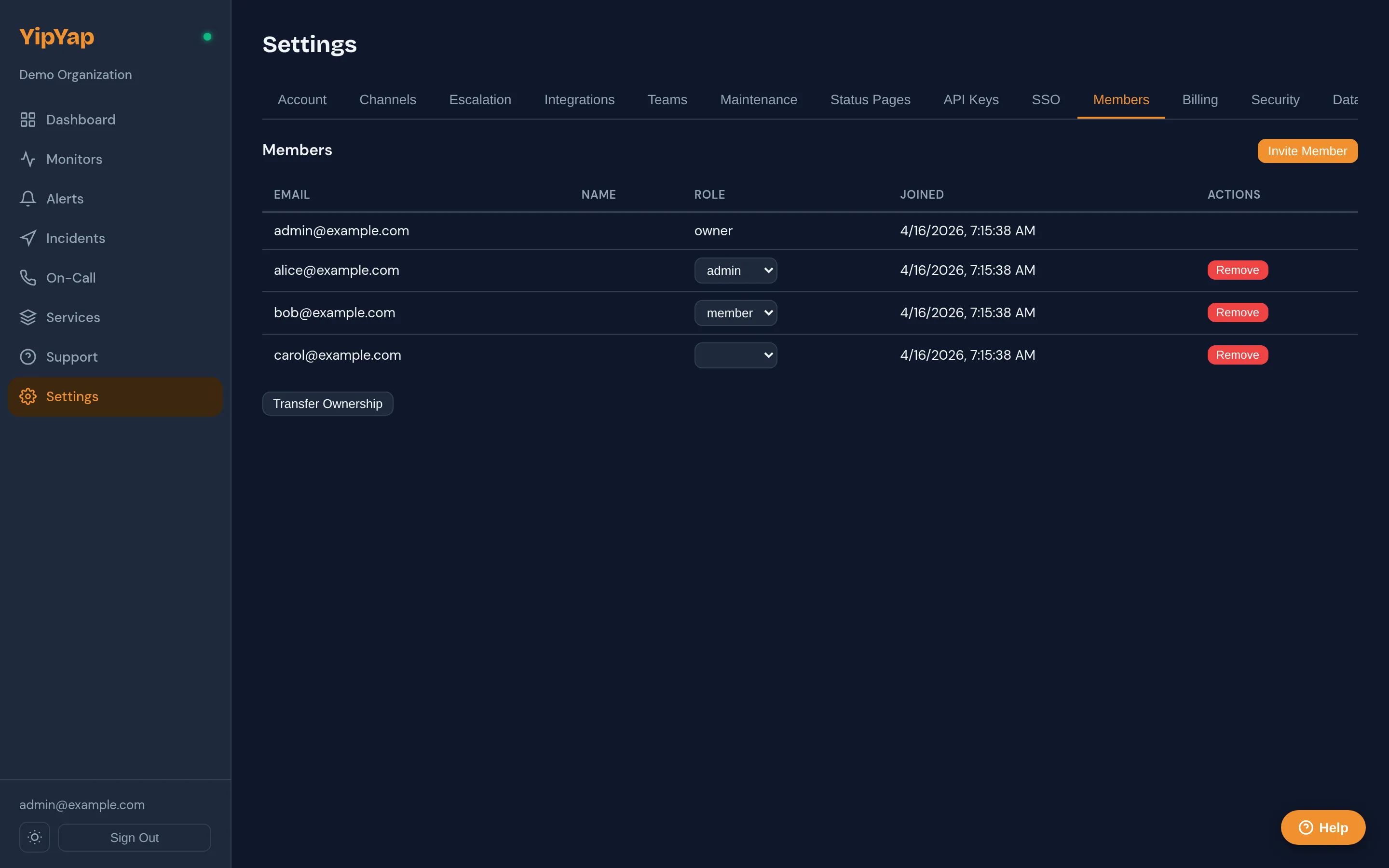
Task: Select Dashboard in the sidebar
Action: pos(80,120)
